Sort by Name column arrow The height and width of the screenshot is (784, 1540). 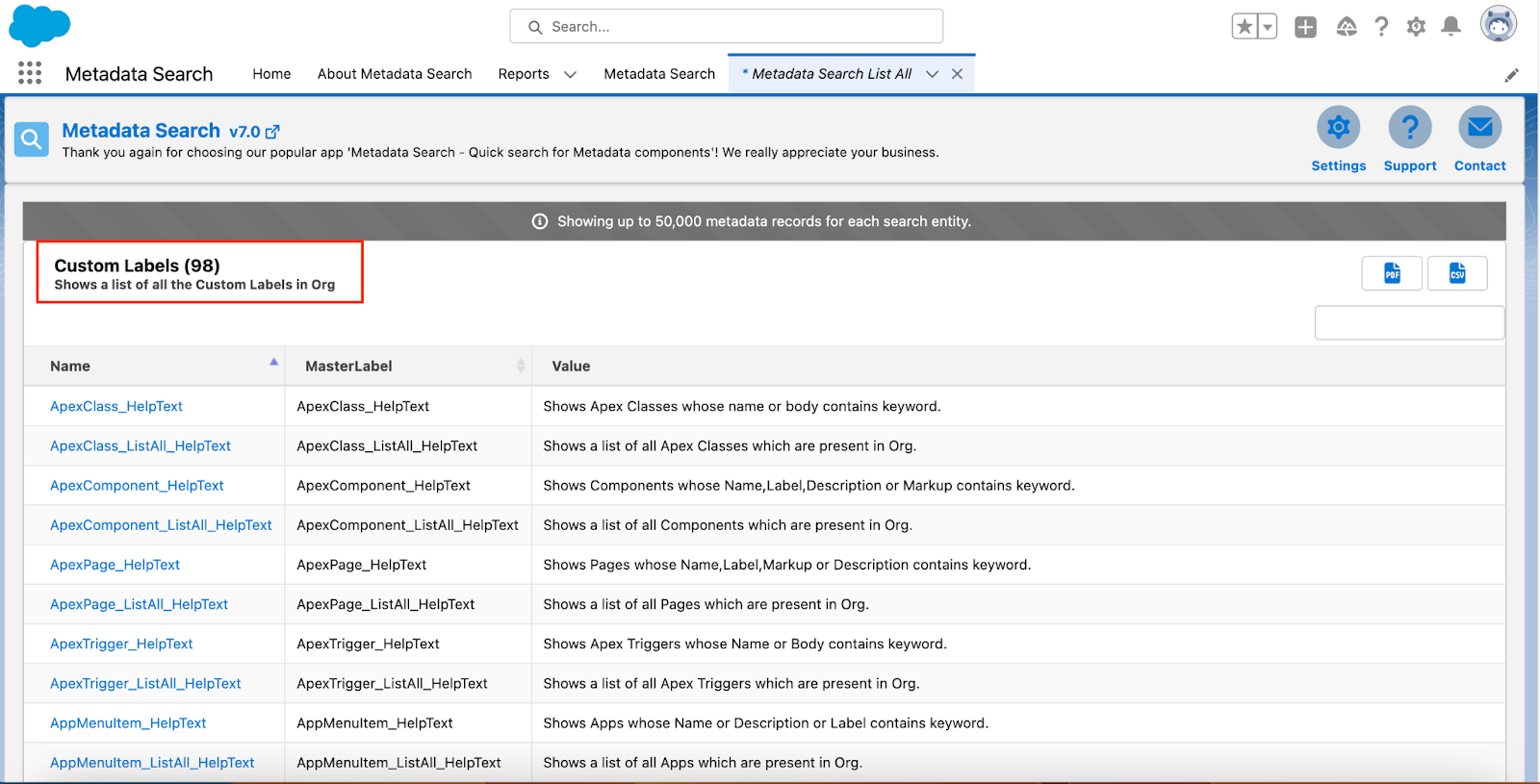(273, 363)
